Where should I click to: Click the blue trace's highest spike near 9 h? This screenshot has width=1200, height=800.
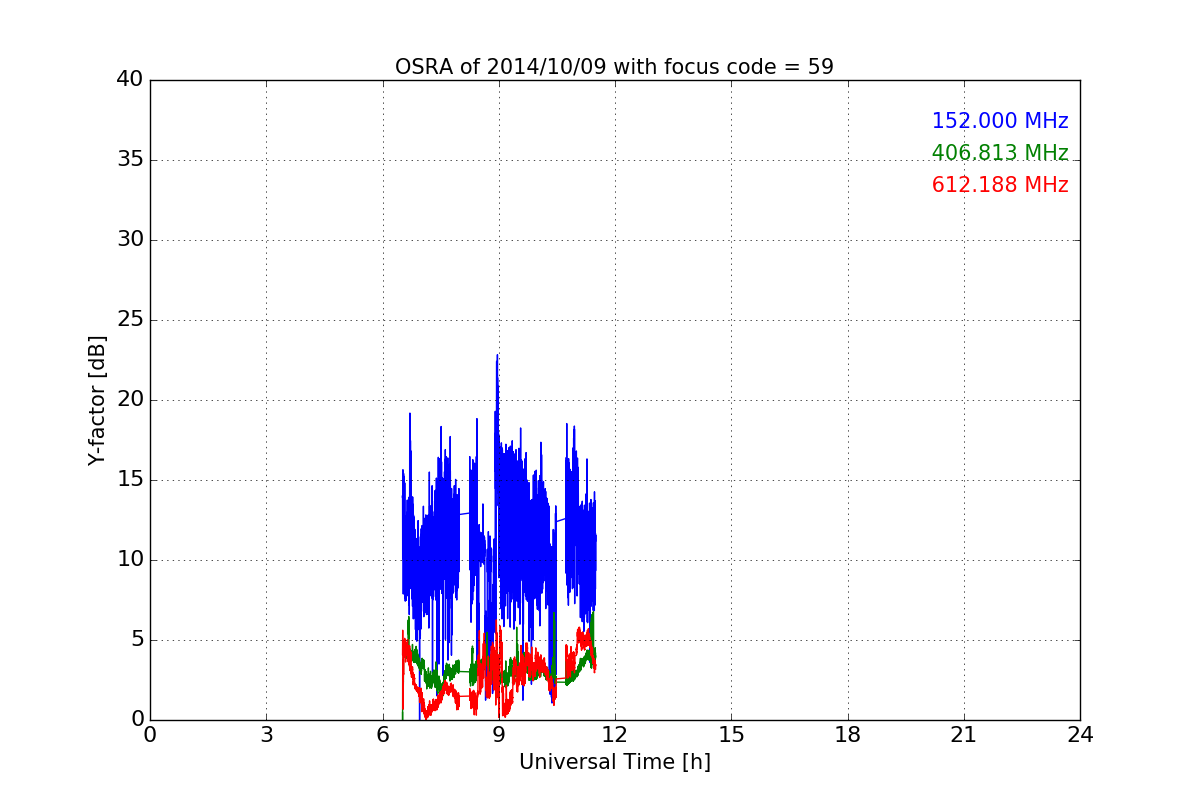tap(497, 357)
